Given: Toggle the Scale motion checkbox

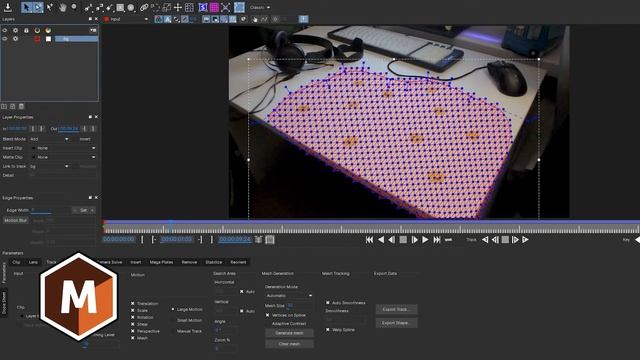Looking at the screenshot, I should tap(133, 311).
